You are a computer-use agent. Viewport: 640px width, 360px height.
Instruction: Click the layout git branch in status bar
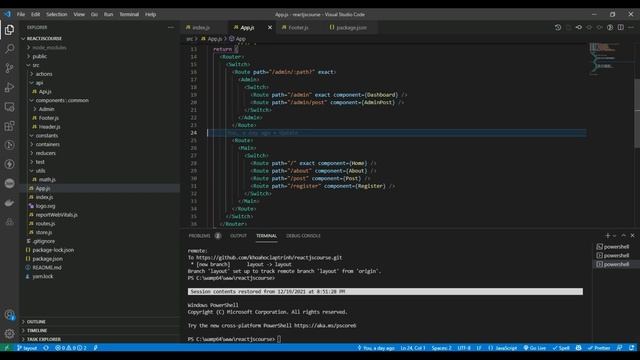[x=27, y=348]
